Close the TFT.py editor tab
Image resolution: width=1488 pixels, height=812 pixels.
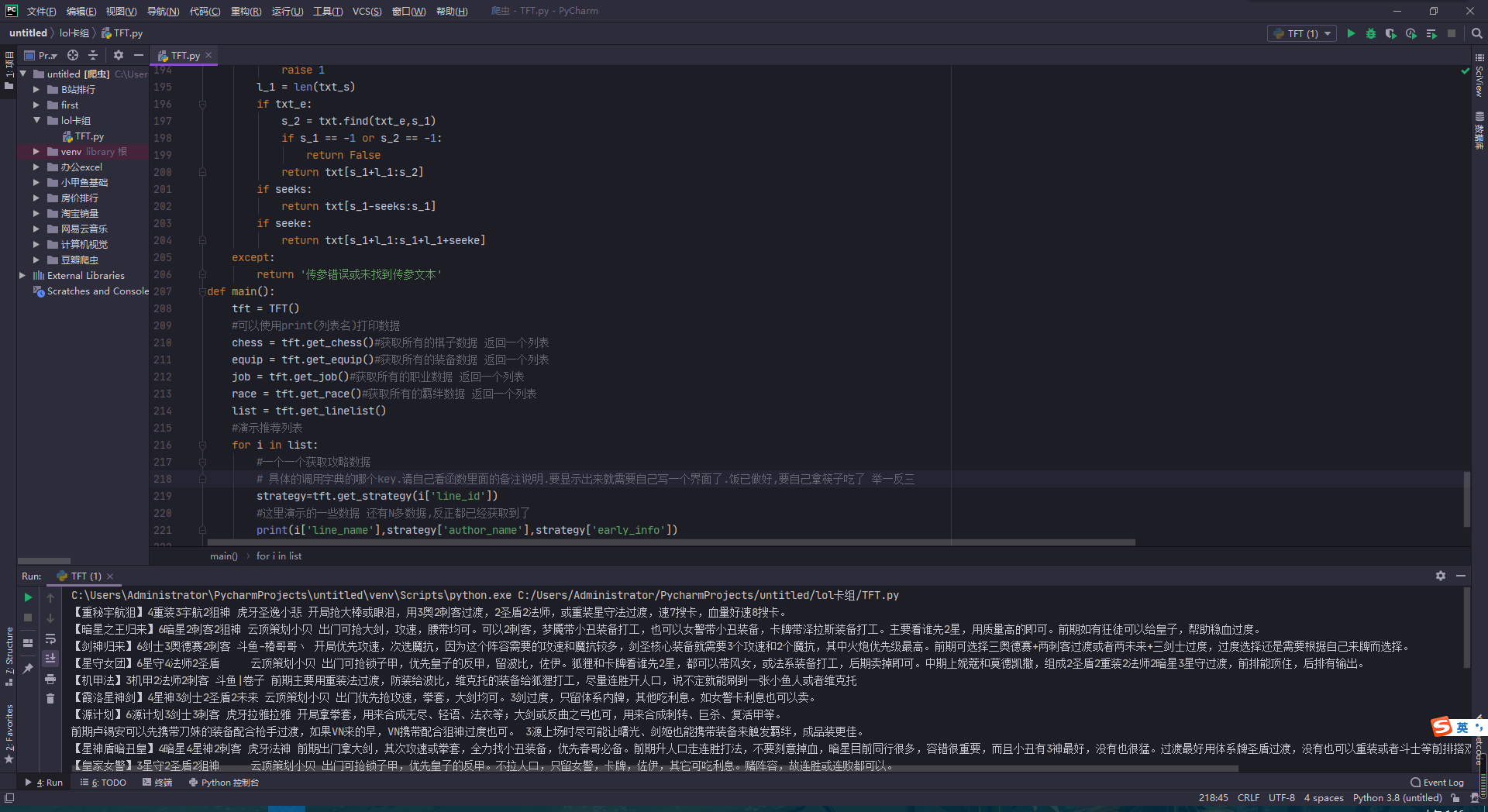208,56
